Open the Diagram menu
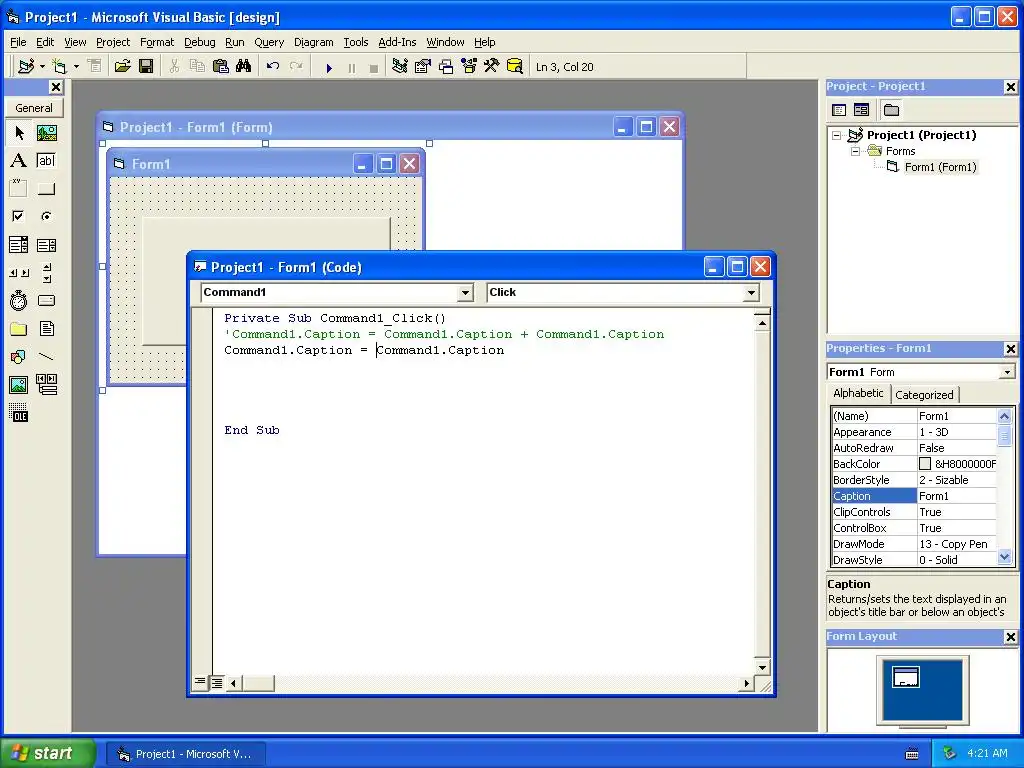The width and height of the screenshot is (1024, 768). coord(313,42)
